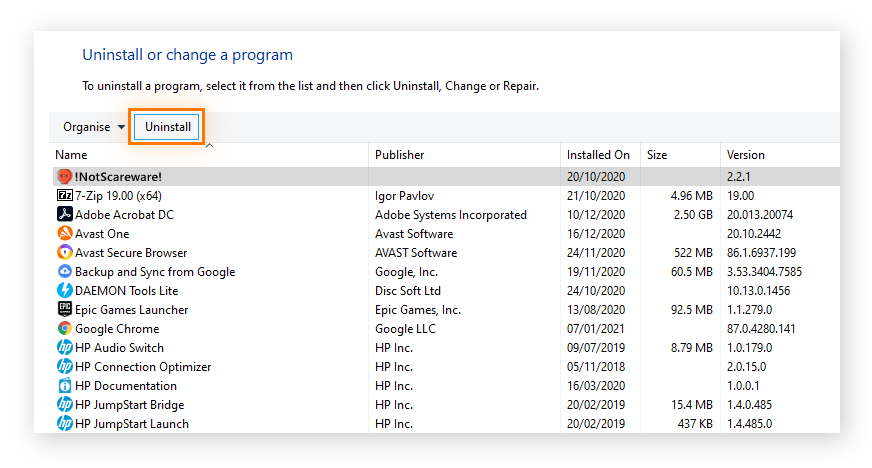Click publisher Disc Soft Ltd

[x=408, y=291]
